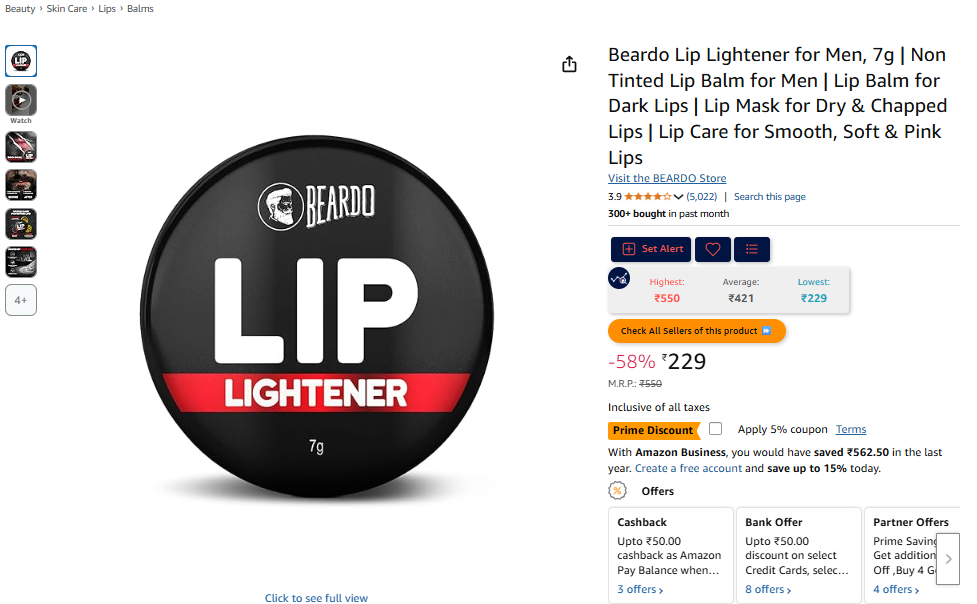This screenshot has width=977, height=604.
Task: Open Visit the BEARDO Store link
Action: pyautogui.click(x=667, y=178)
